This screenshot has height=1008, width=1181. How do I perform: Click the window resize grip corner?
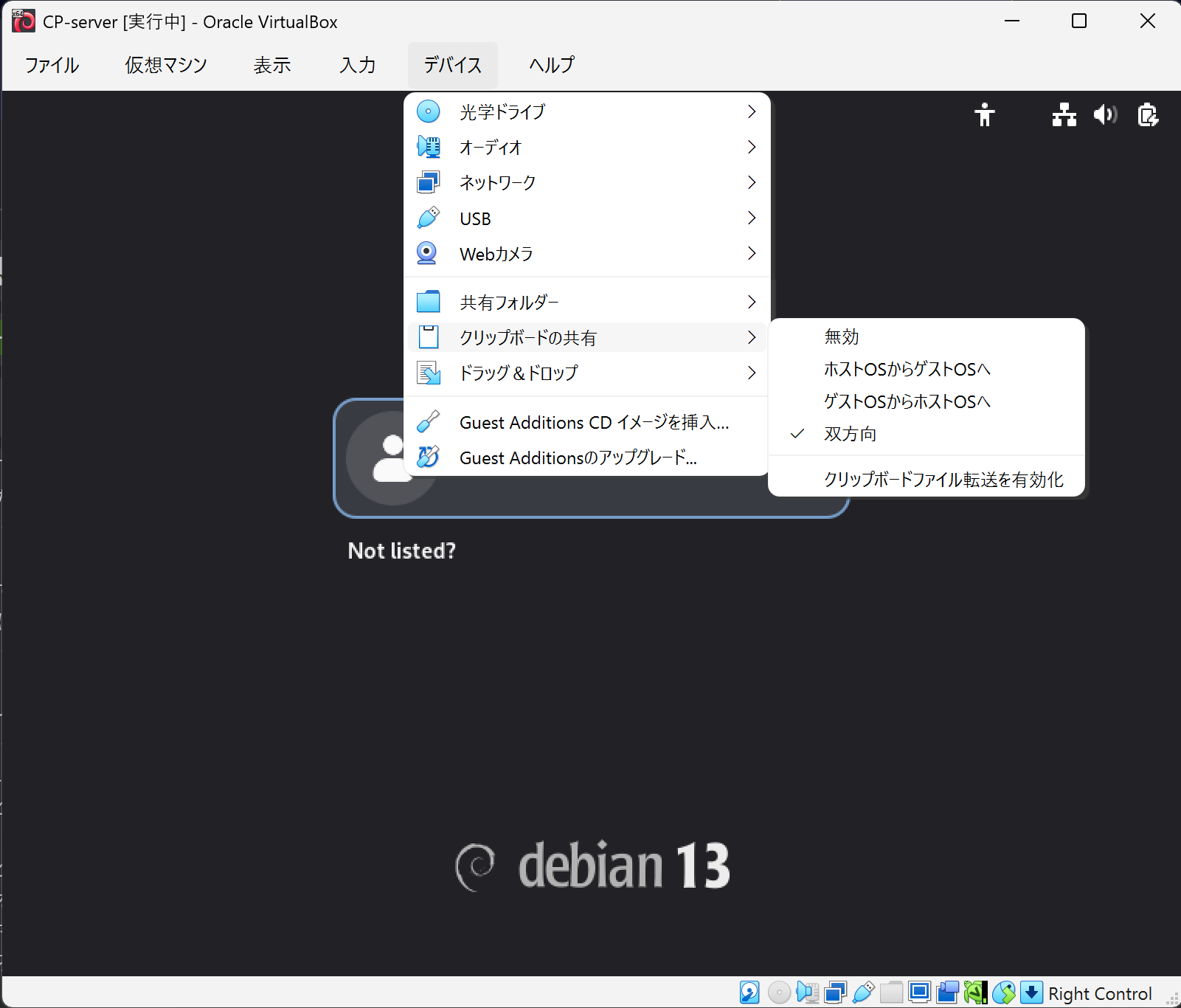[1172, 999]
